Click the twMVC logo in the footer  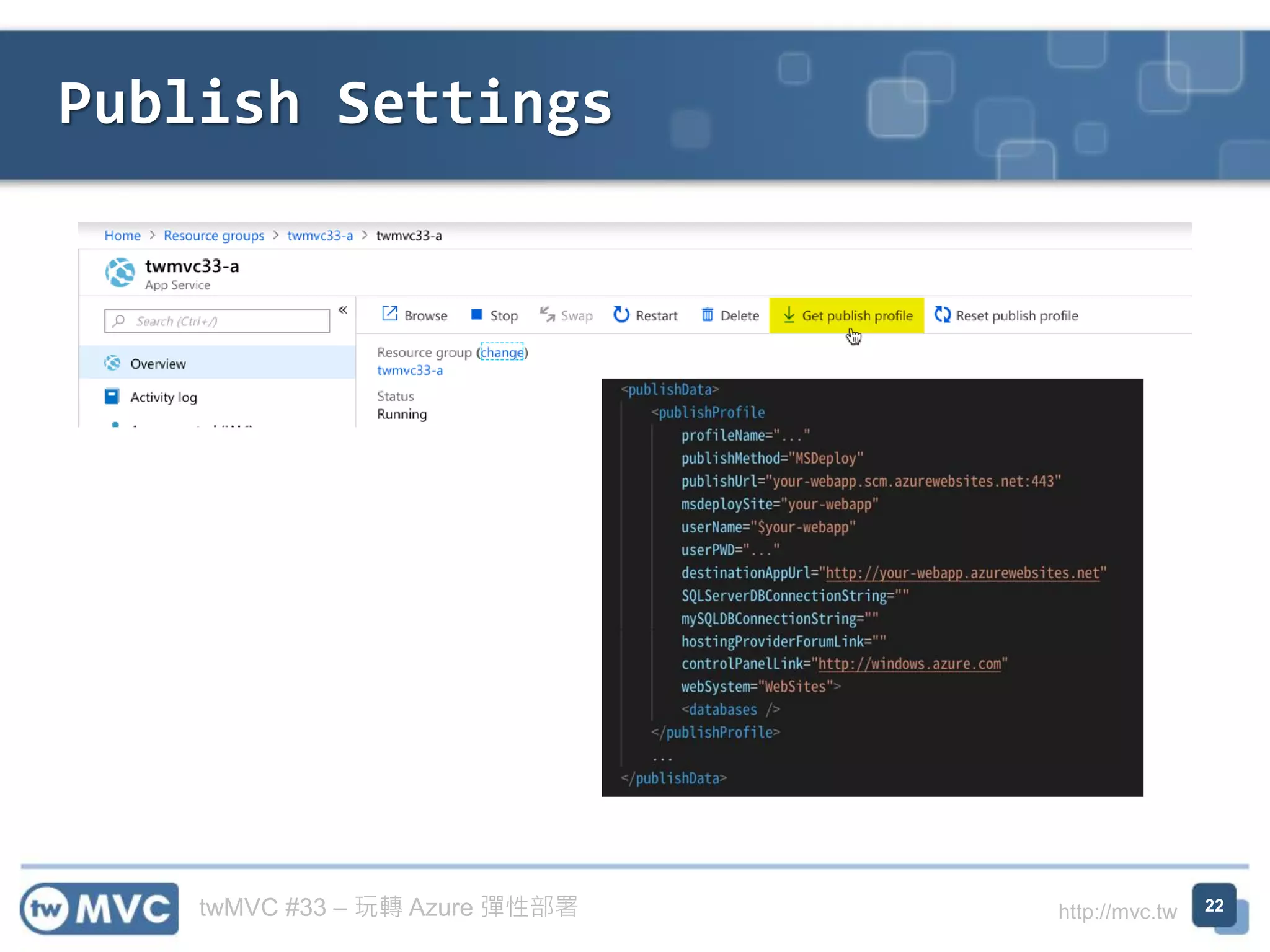pos(99,909)
